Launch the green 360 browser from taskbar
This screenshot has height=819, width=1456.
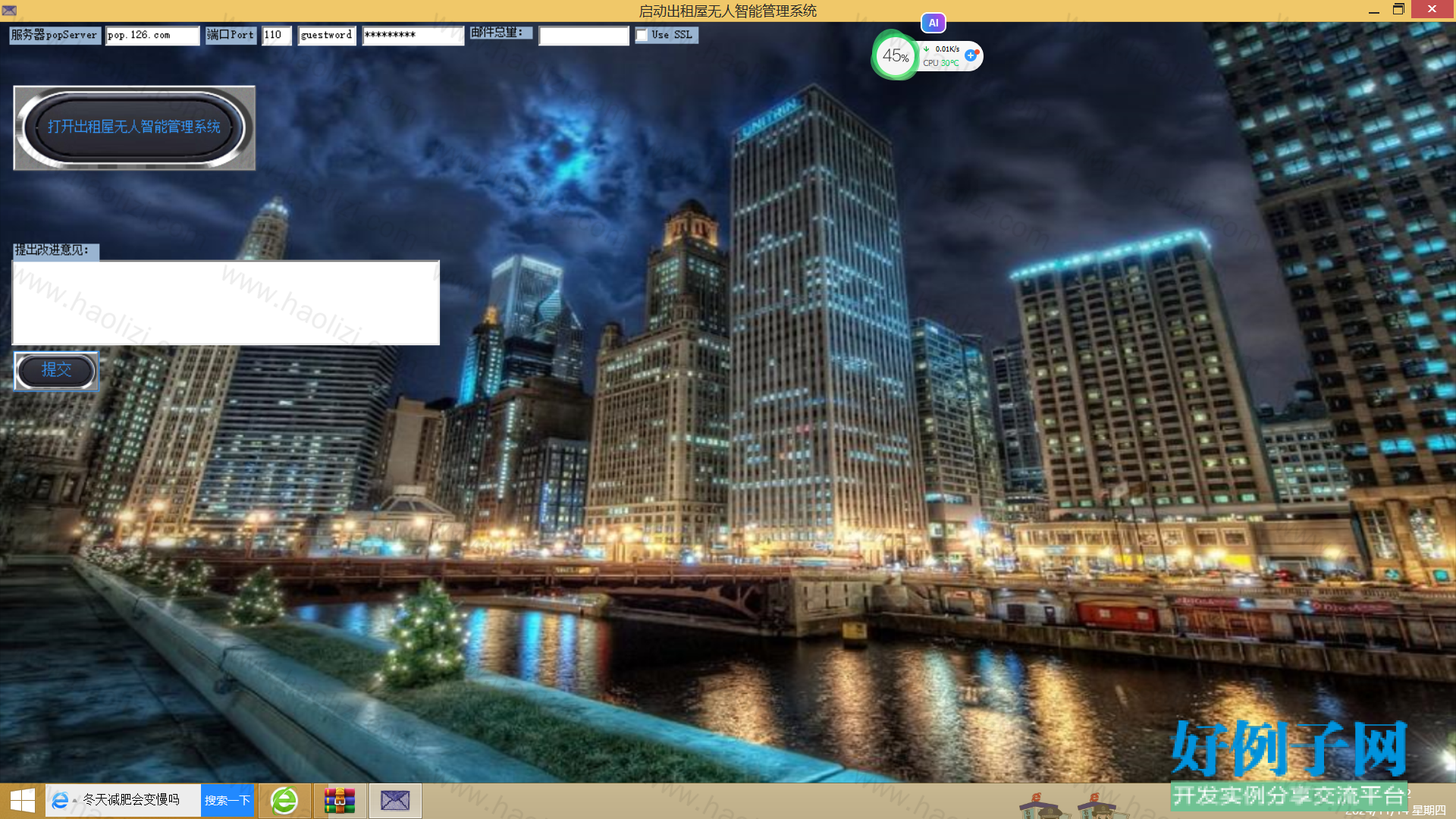(x=284, y=801)
